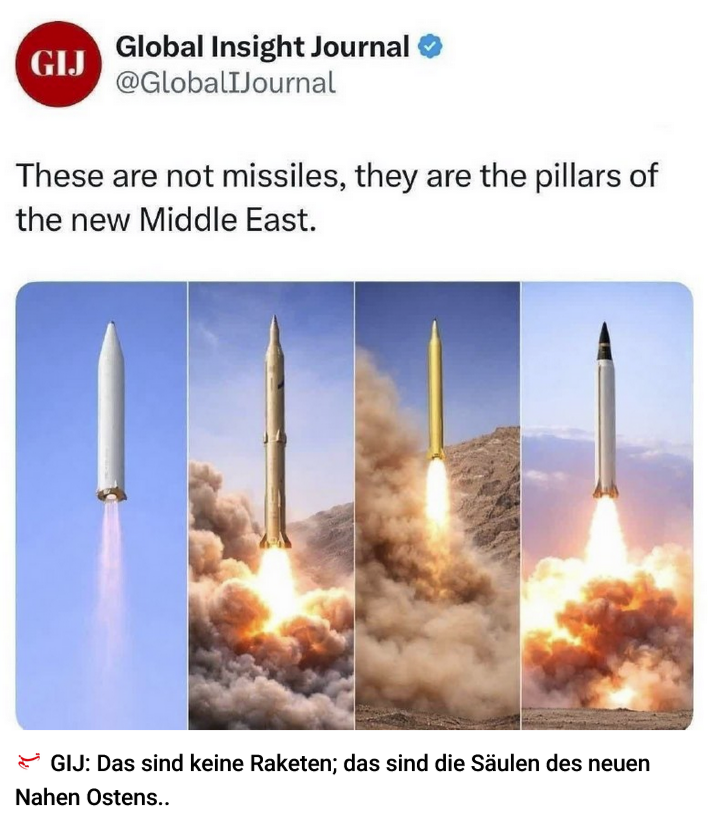Viewport: 708px width, 827px height.
Task: Click the blue verified checkmark badge
Action: (430, 47)
